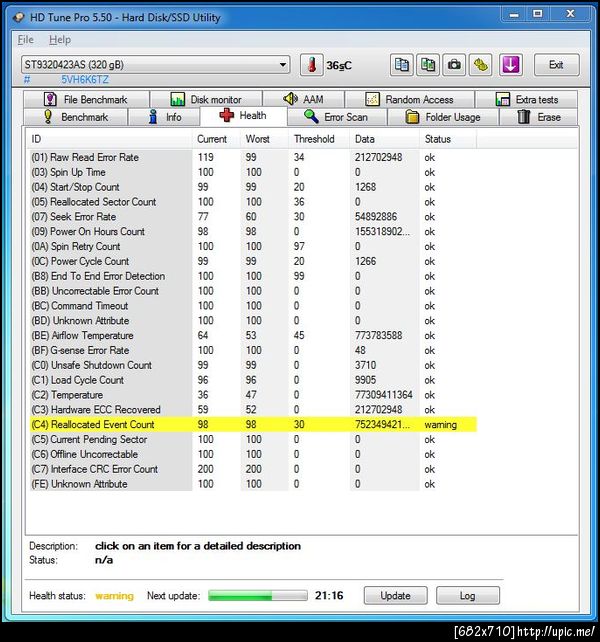600x642 pixels.
Task: Click the HD Tune title bar app icon
Action: pyautogui.click(x=19, y=18)
